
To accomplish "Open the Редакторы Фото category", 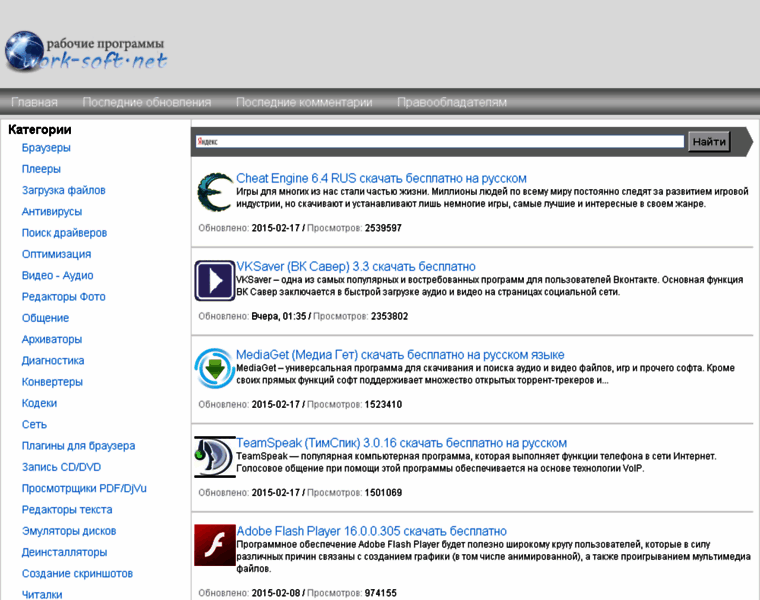I will [x=63, y=297].
